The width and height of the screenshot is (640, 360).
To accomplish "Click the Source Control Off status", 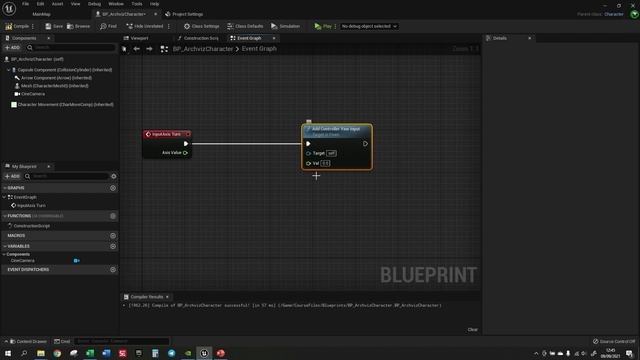I will pos(614,341).
